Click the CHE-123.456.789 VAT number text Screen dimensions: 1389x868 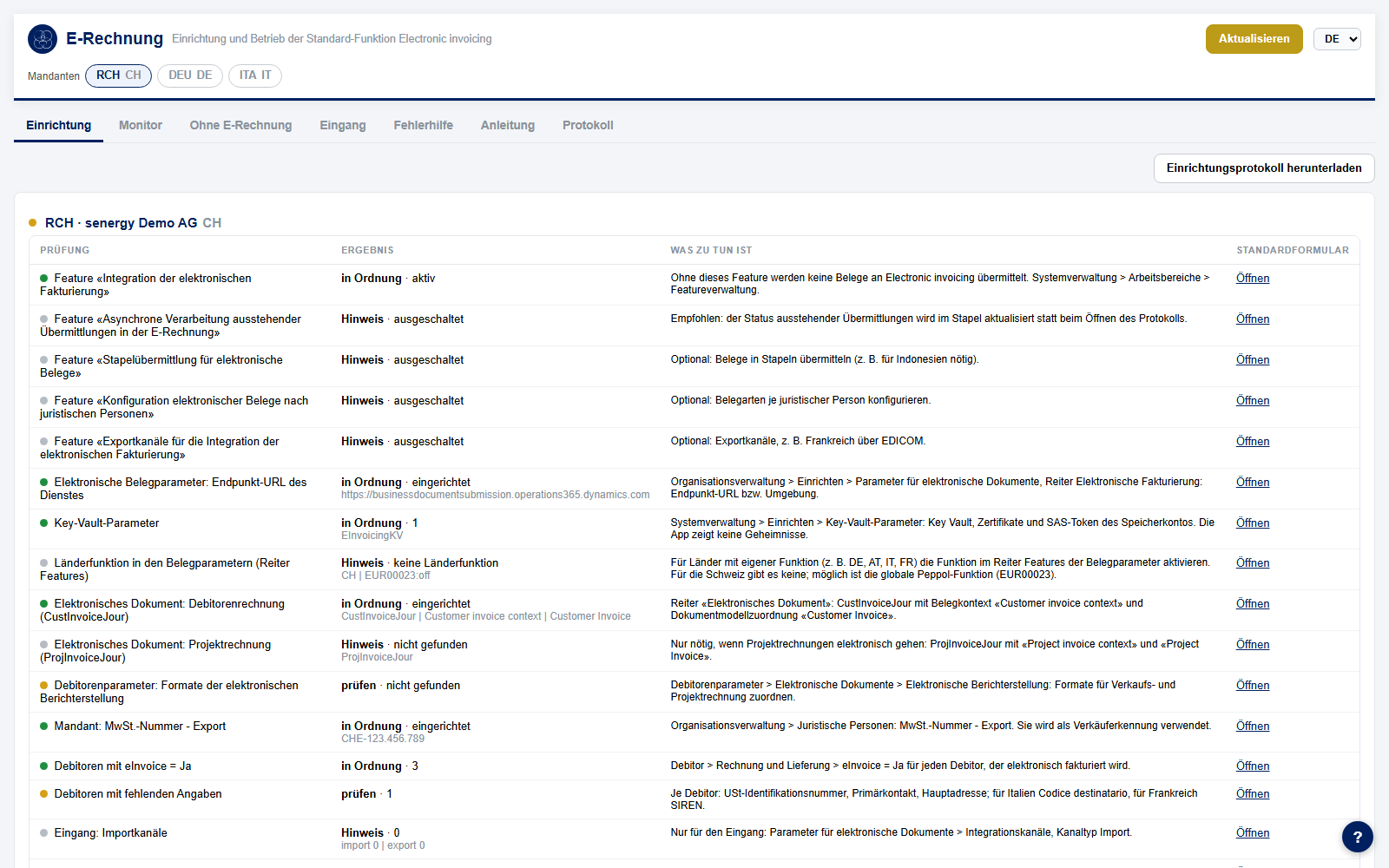click(x=383, y=739)
